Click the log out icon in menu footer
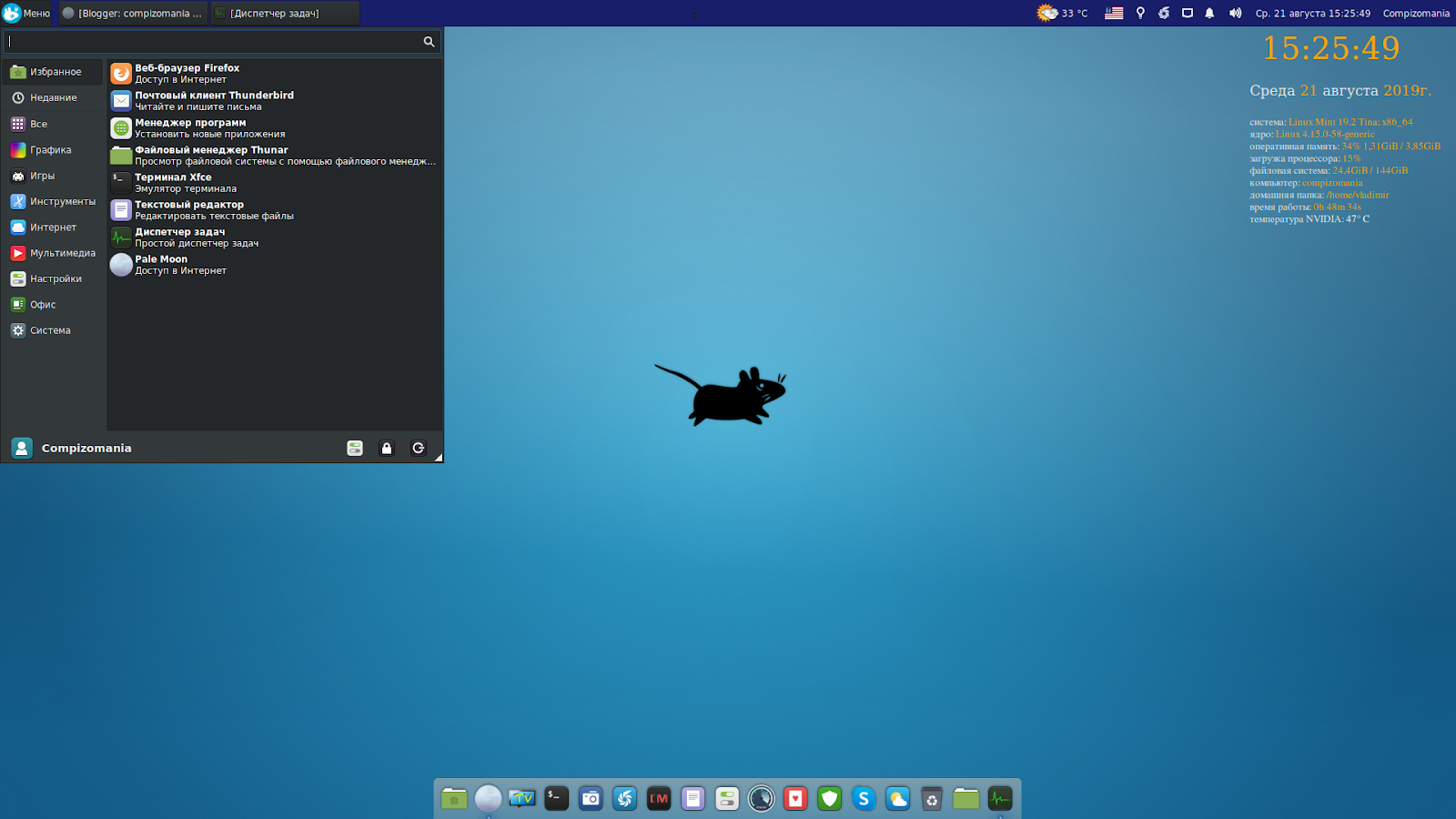 pyautogui.click(x=419, y=448)
